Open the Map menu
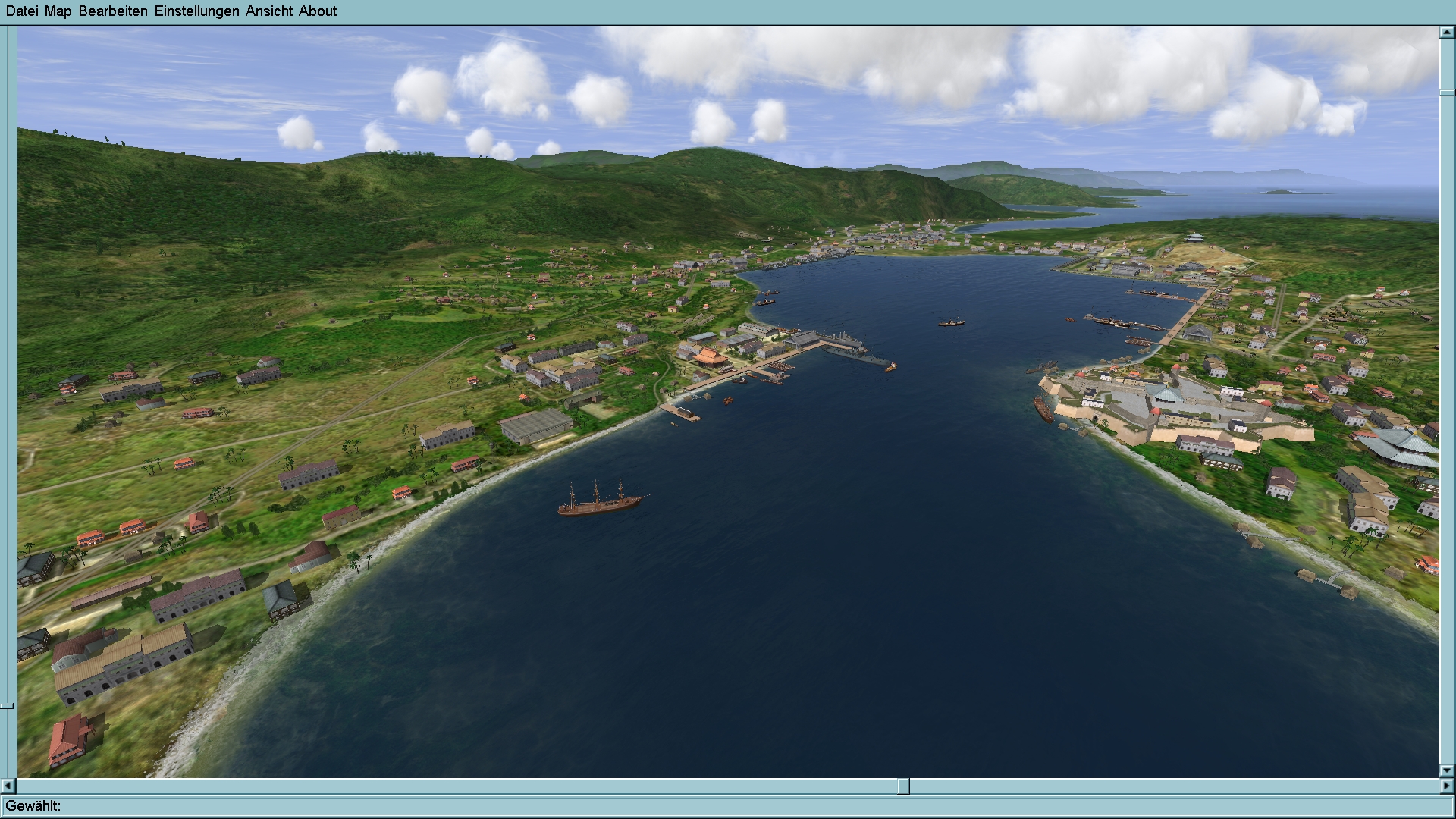This screenshot has width=1456, height=819. pyautogui.click(x=58, y=11)
